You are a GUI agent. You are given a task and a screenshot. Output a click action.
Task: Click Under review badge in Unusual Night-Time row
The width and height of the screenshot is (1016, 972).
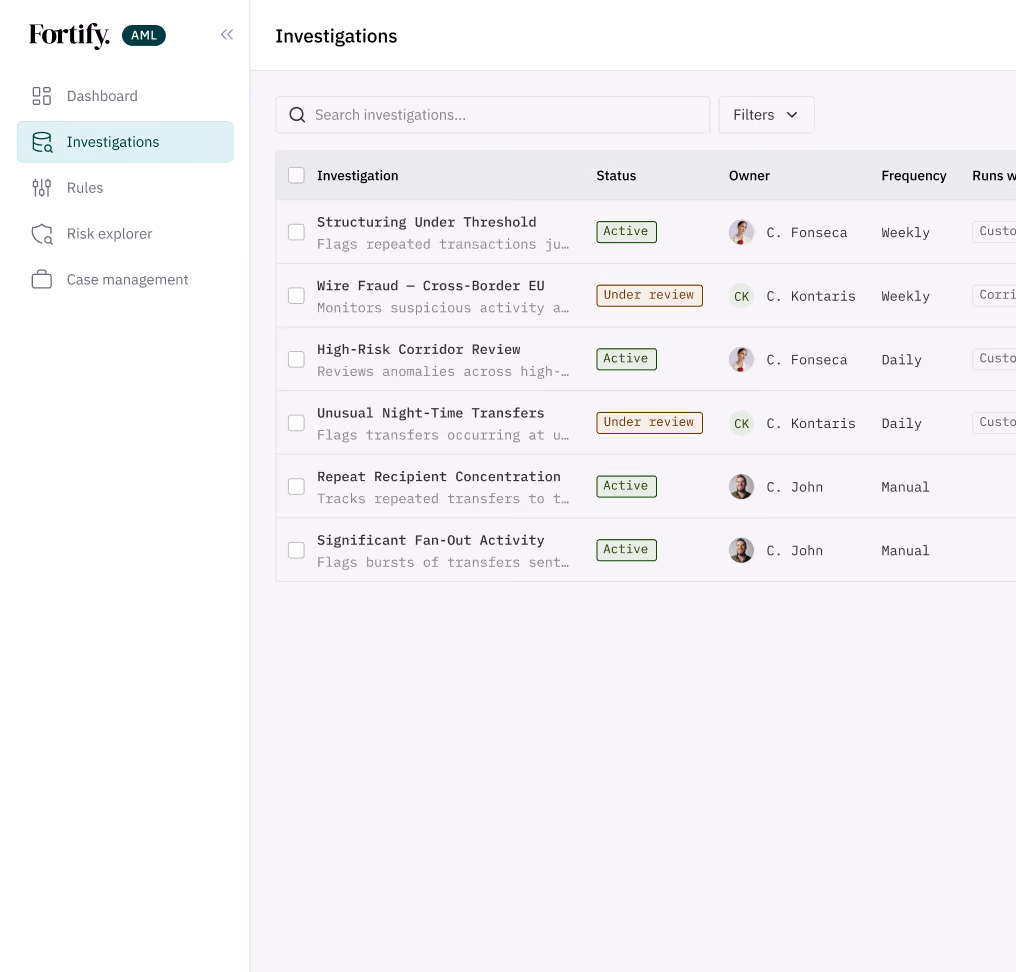click(649, 422)
